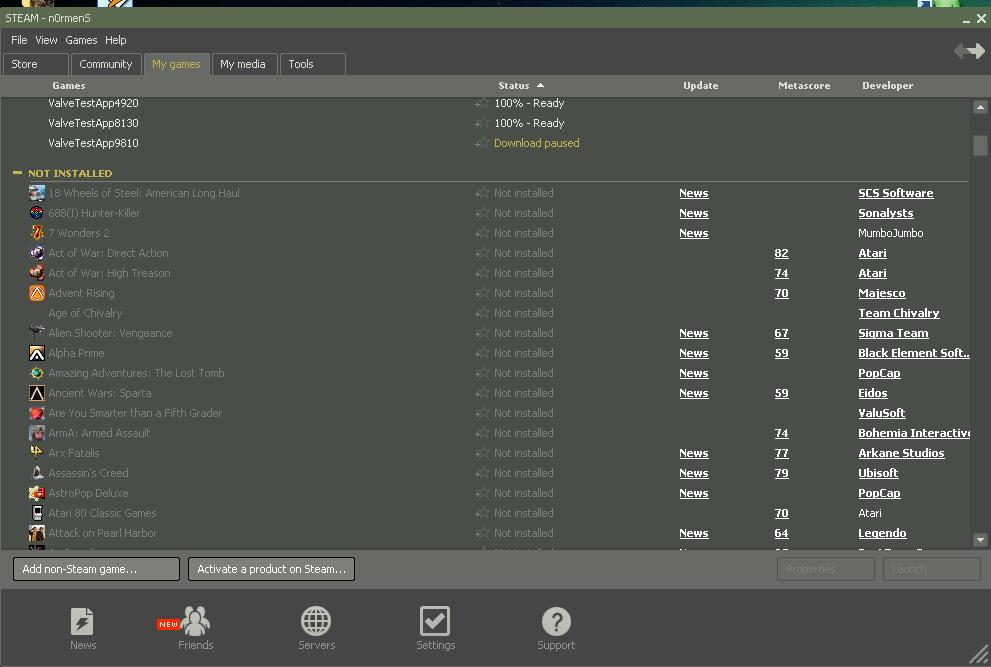The image size is (991, 667).
Task: Click the games list scrollbar thumb
Action: point(980,145)
